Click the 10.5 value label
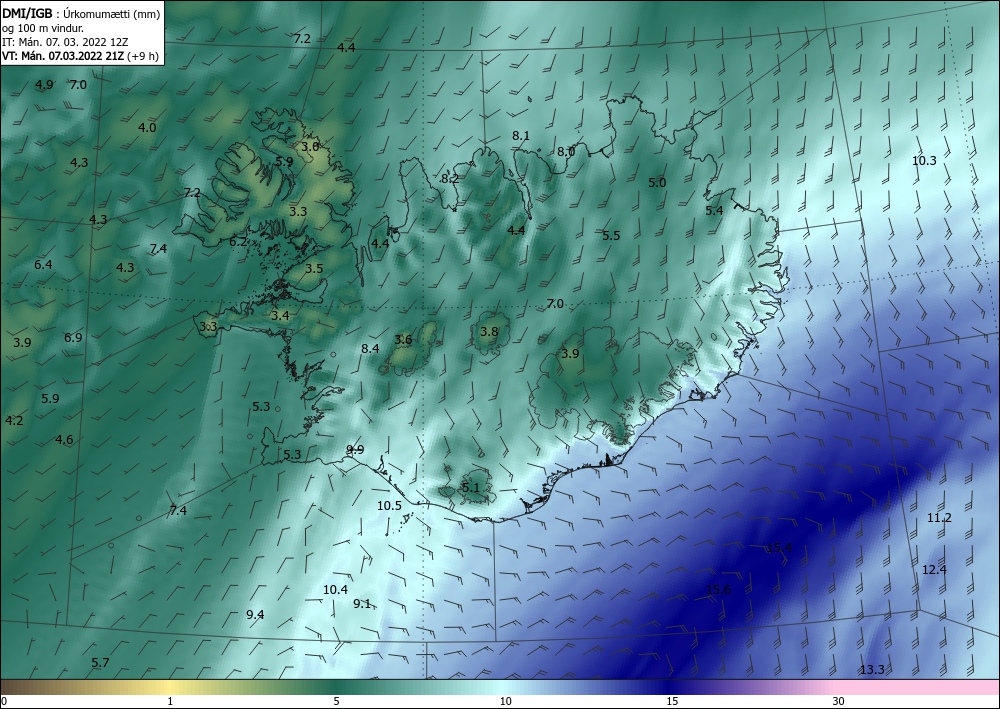Screen dimensions: 1000x709 389,506
